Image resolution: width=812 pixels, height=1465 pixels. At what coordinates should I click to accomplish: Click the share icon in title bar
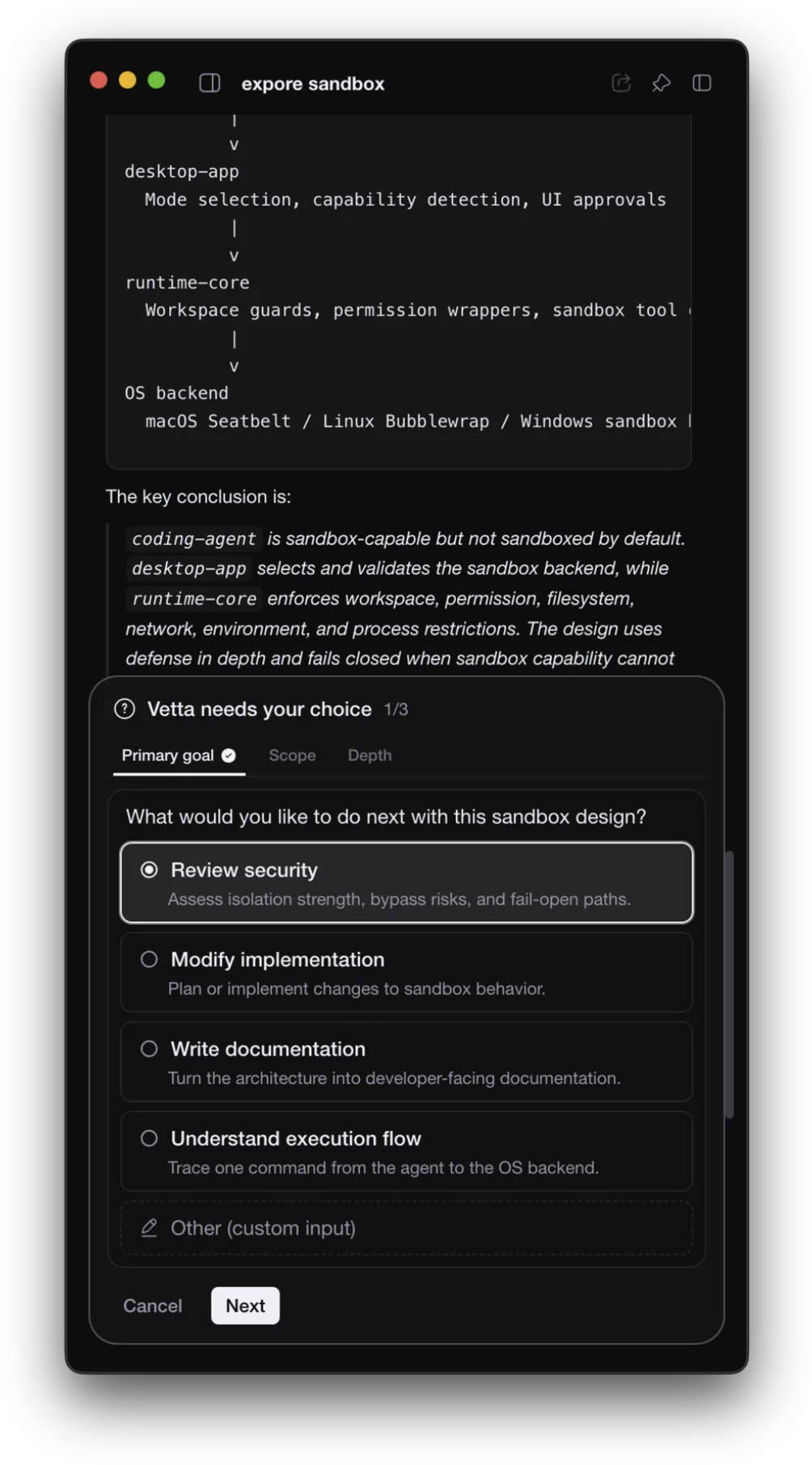click(620, 83)
